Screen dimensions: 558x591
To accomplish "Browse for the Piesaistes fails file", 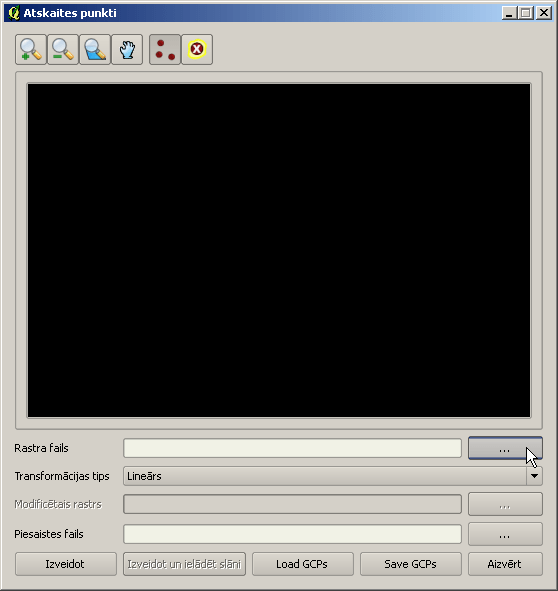I will point(505,534).
